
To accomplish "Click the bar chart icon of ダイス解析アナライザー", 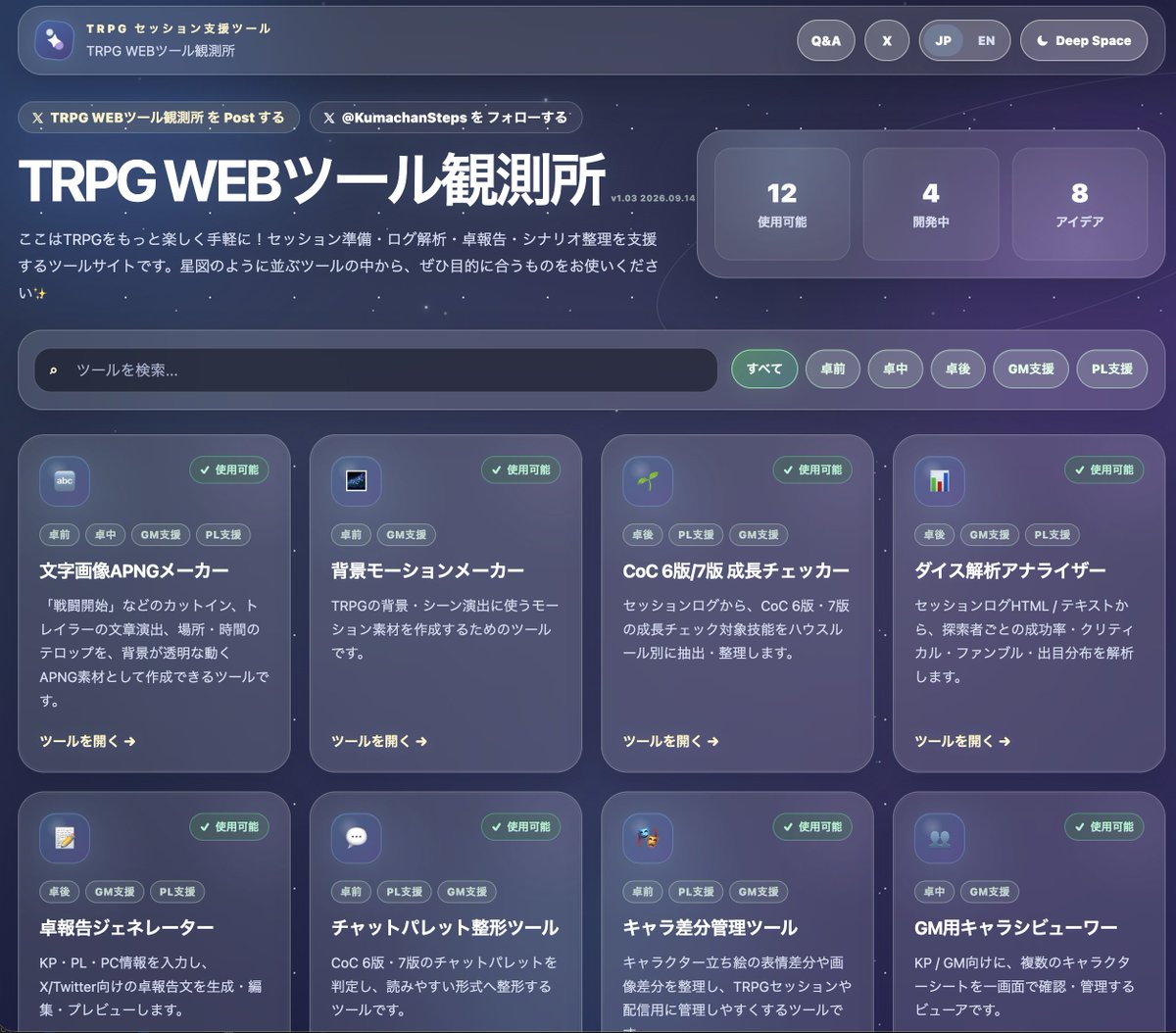I will tap(939, 481).
